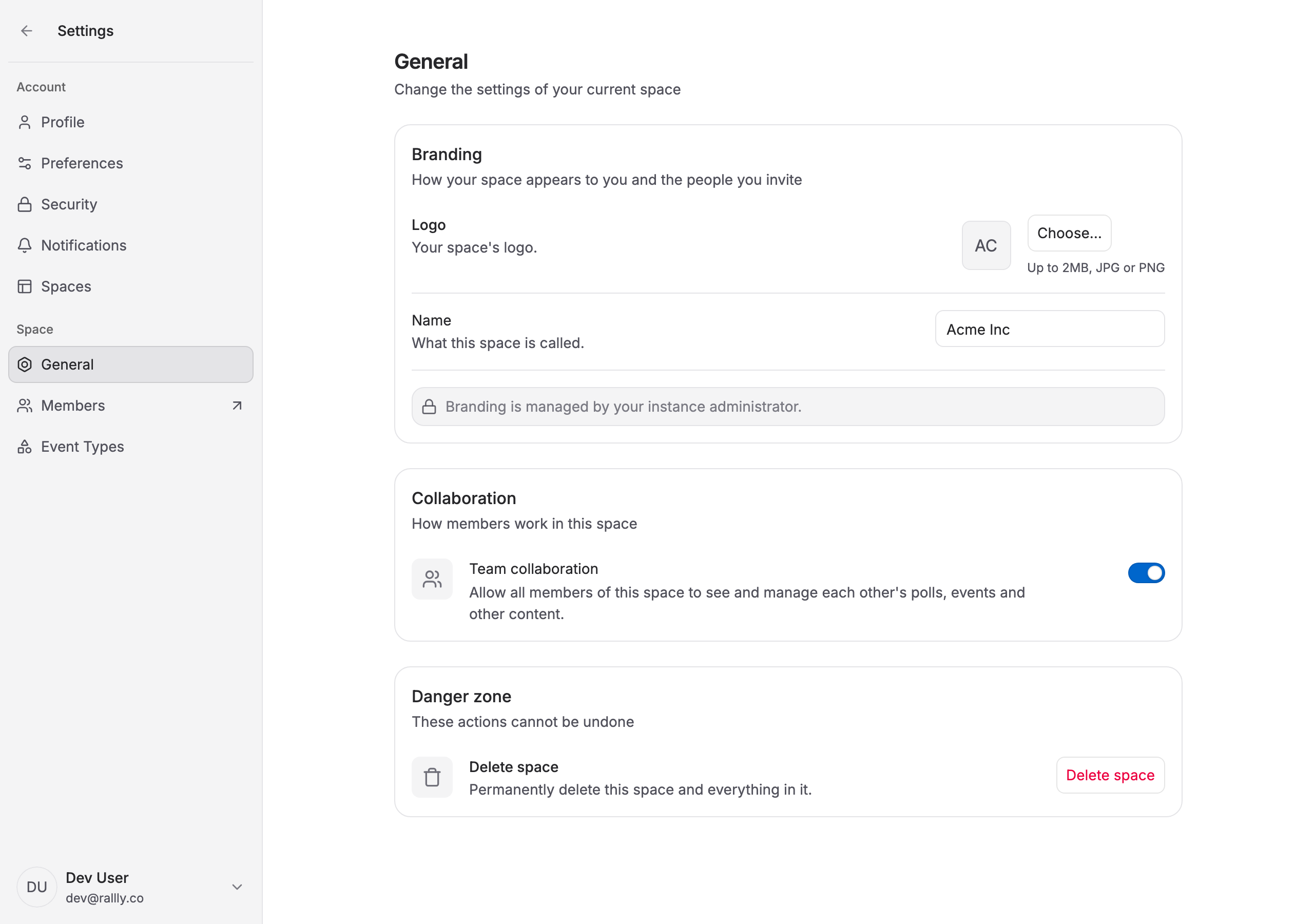Click the Space section label

pos(35,329)
